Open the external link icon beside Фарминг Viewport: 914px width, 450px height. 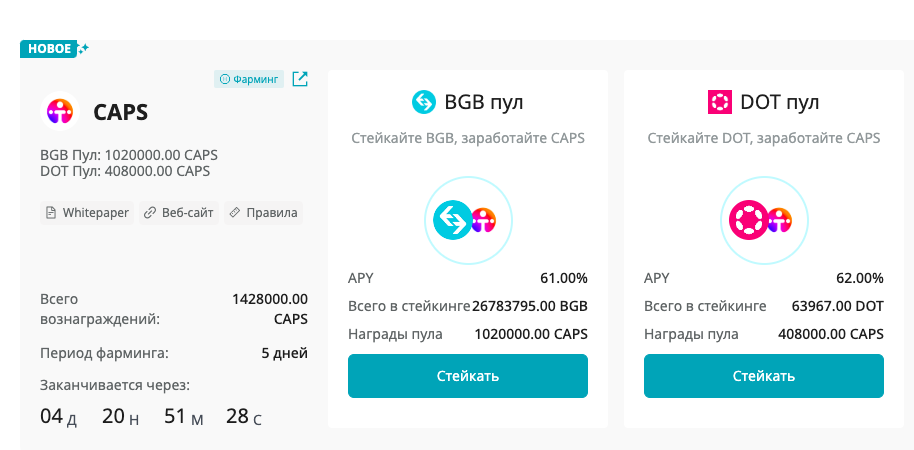300,79
